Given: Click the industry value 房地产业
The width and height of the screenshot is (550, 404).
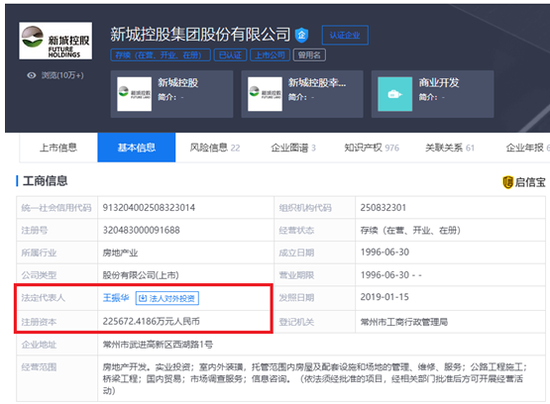Looking at the screenshot, I should coord(120,252).
